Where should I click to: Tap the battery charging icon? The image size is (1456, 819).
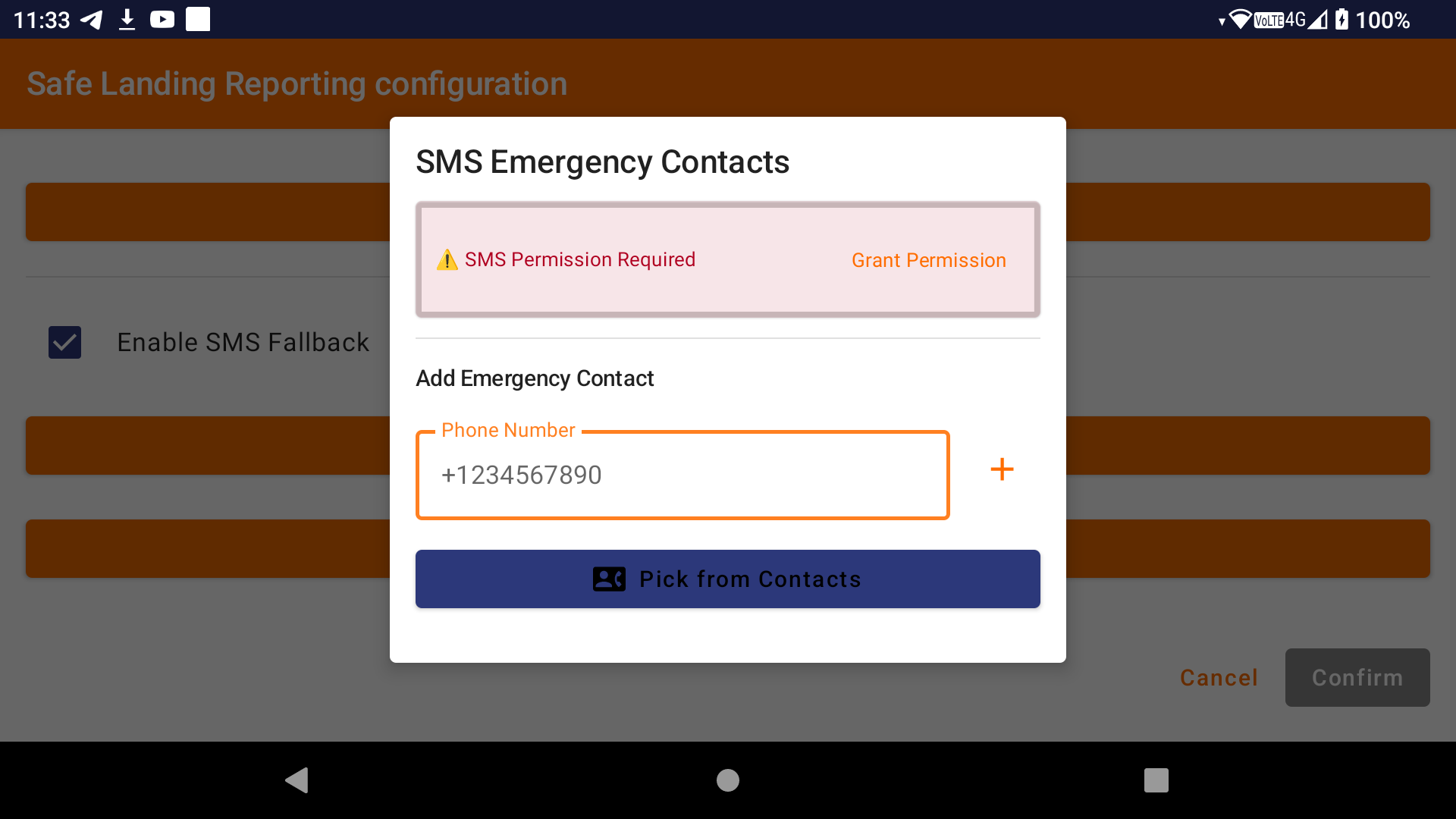[1341, 20]
